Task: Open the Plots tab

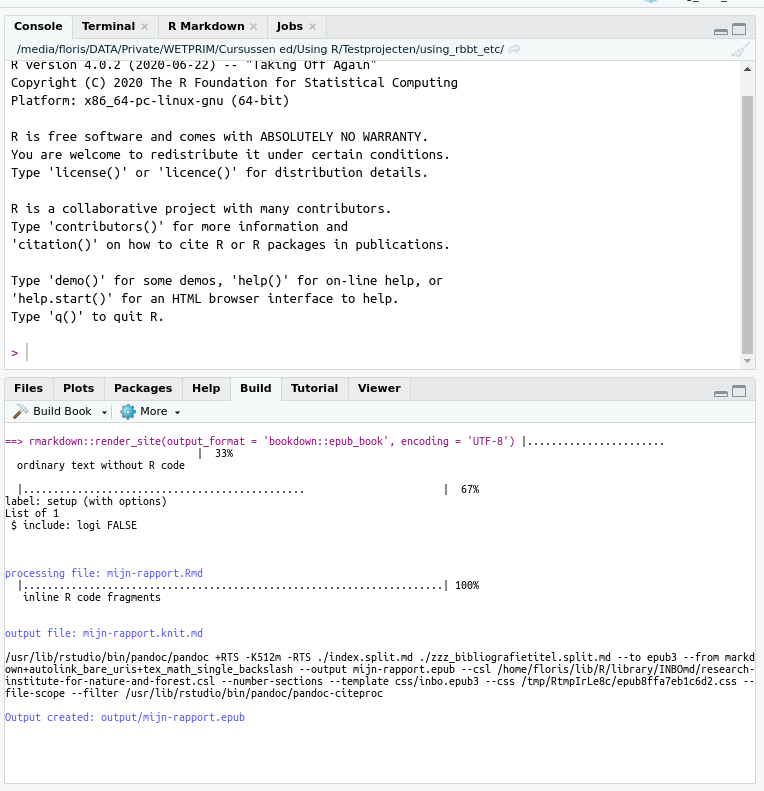Action: click(x=78, y=388)
